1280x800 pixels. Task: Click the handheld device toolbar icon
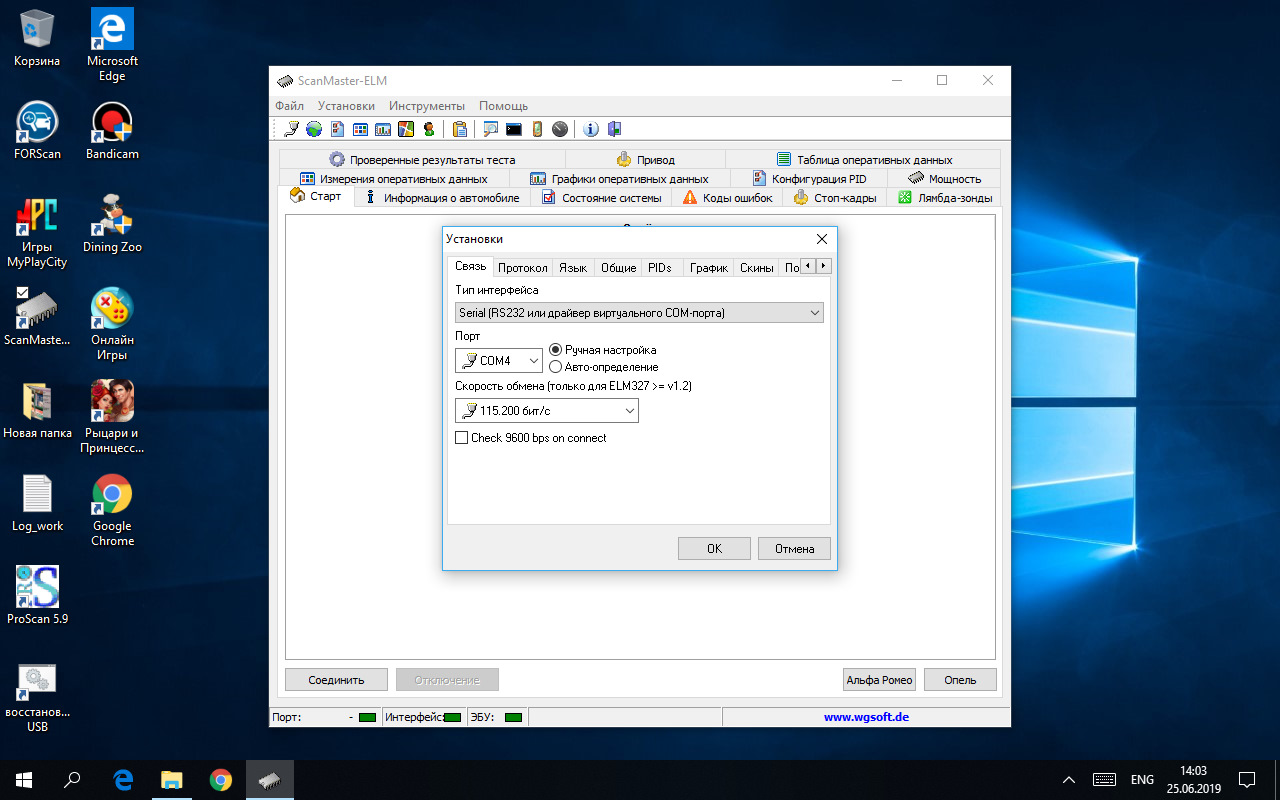coord(537,129)
